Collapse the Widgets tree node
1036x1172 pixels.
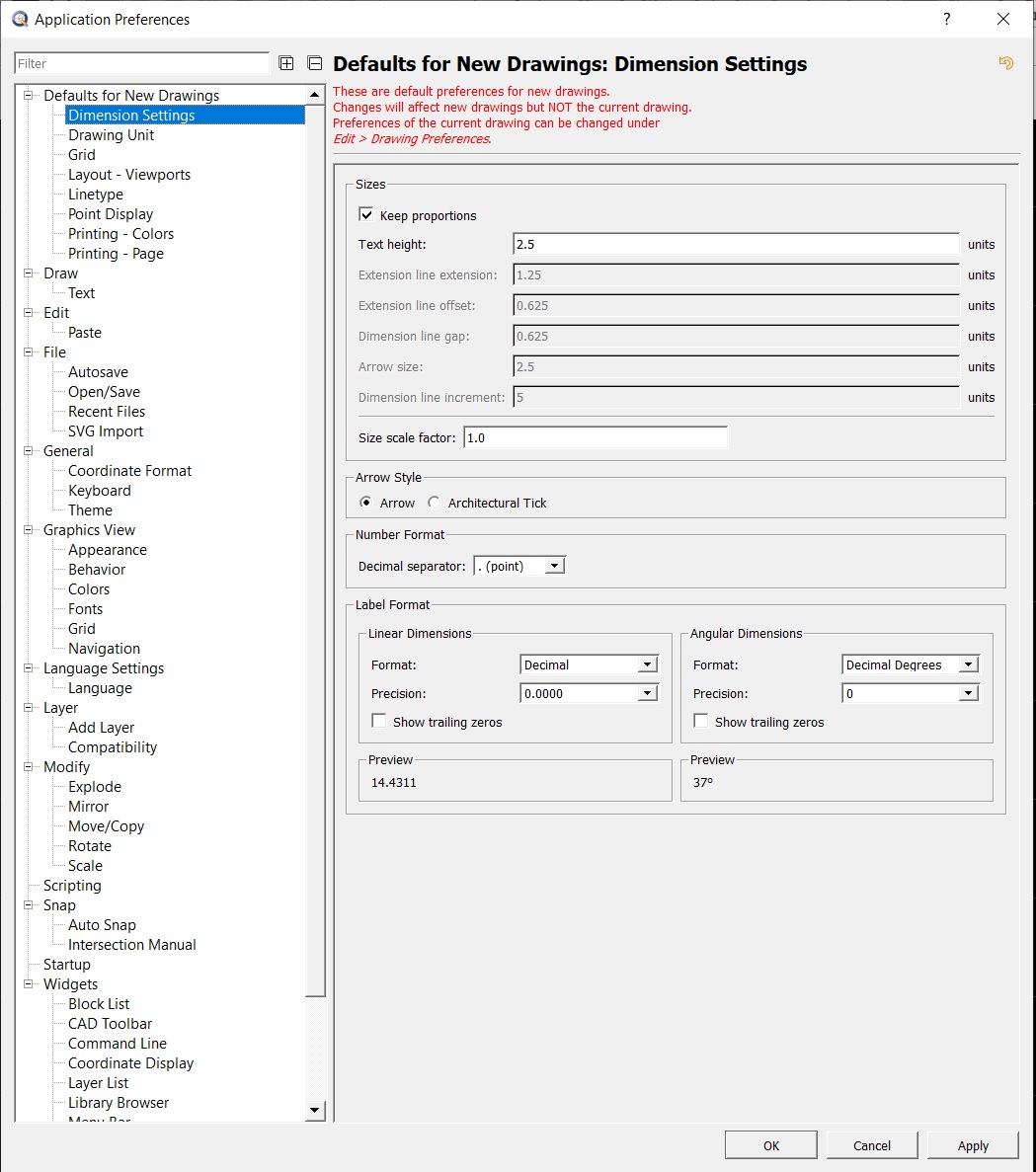point(29,983)
